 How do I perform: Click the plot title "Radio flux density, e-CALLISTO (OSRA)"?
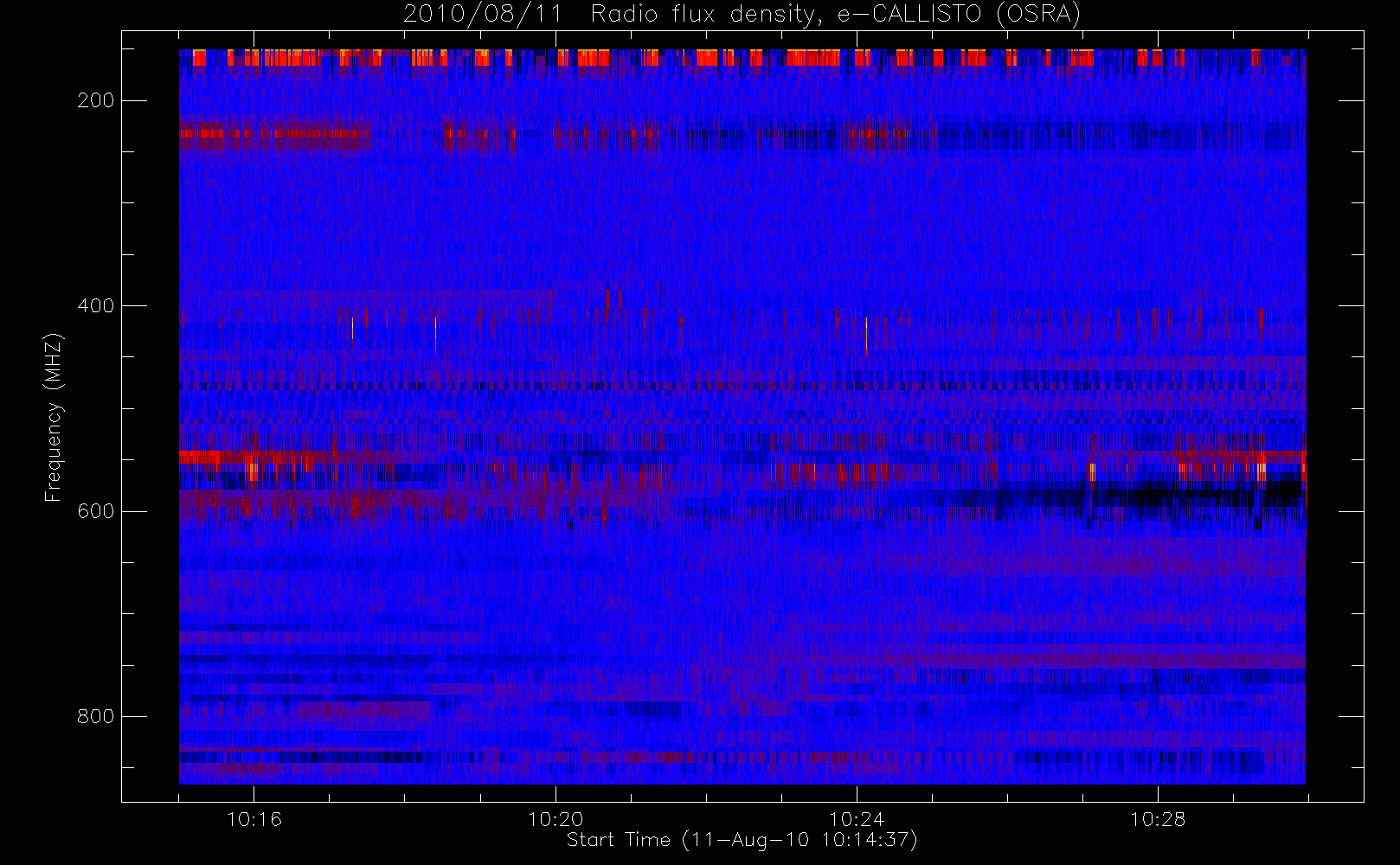(836, 15)
